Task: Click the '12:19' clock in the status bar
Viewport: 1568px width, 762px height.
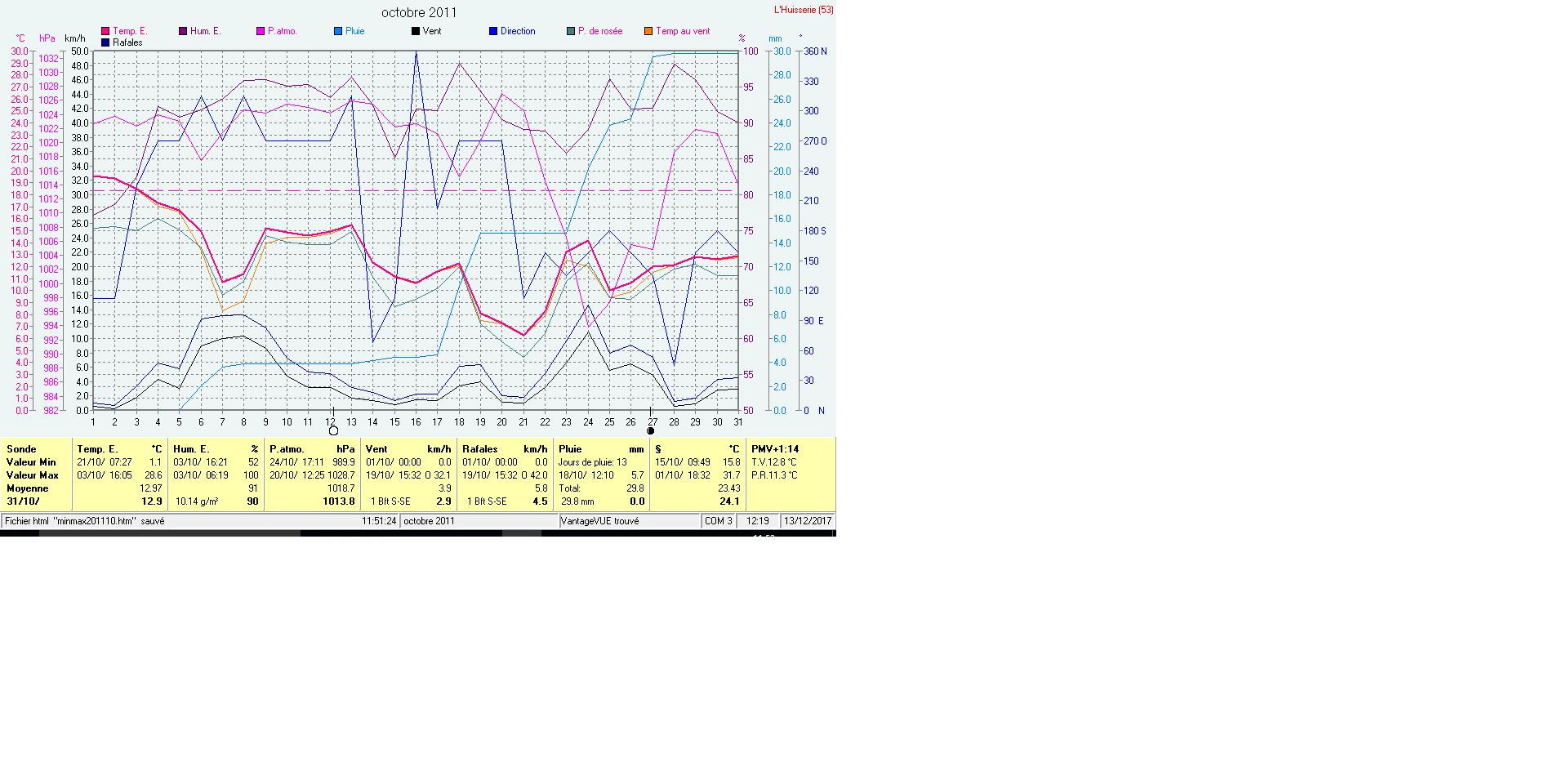Action: pos(758,521)
